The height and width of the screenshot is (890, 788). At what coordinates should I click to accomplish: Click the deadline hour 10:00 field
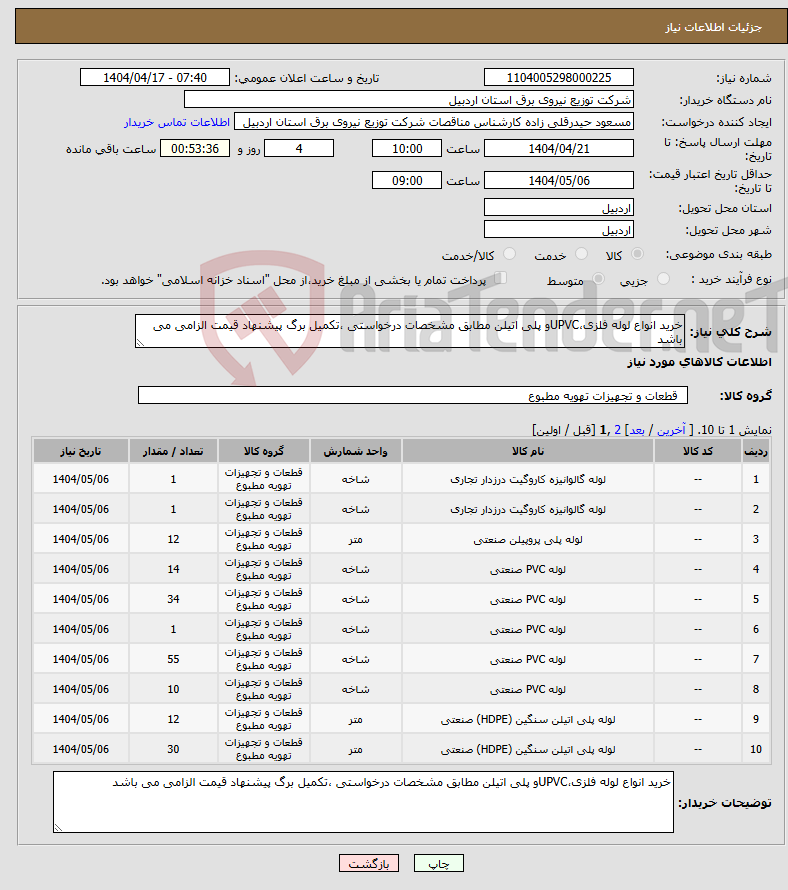[406, 149]
